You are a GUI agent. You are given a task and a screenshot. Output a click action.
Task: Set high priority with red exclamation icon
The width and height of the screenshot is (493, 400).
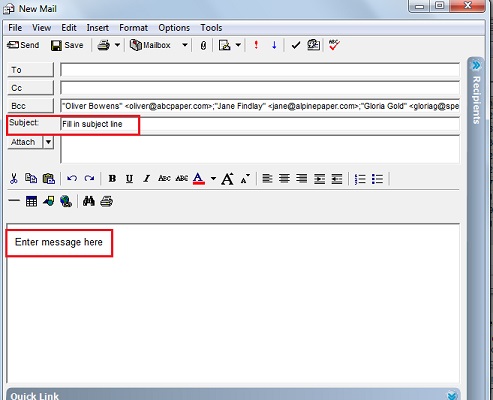point(256,45)
